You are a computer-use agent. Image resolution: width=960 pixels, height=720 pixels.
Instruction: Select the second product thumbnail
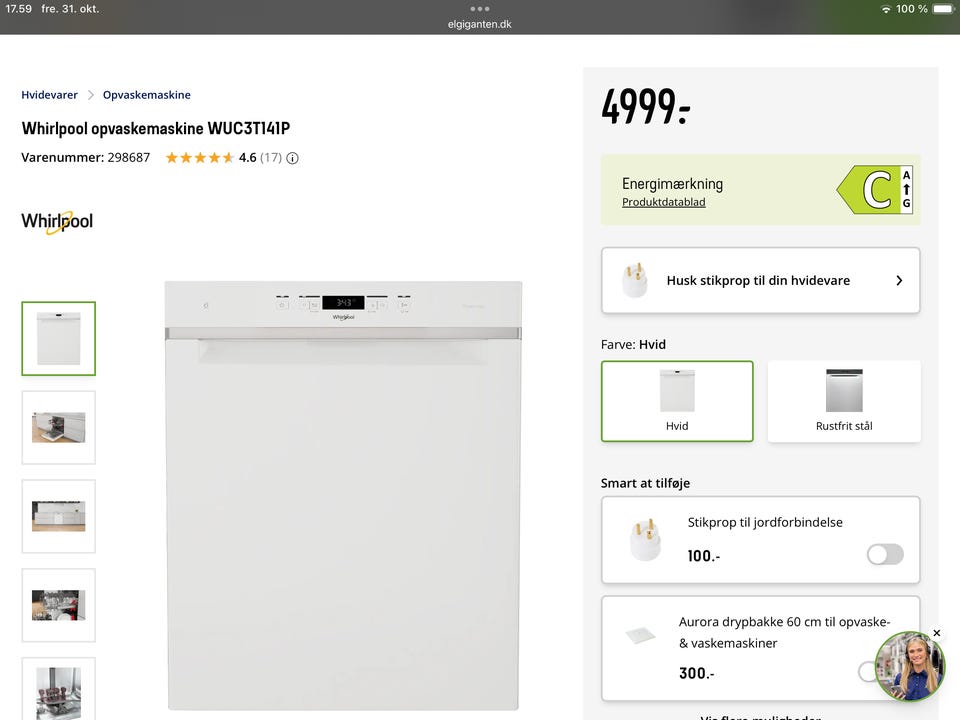(58, 427)
